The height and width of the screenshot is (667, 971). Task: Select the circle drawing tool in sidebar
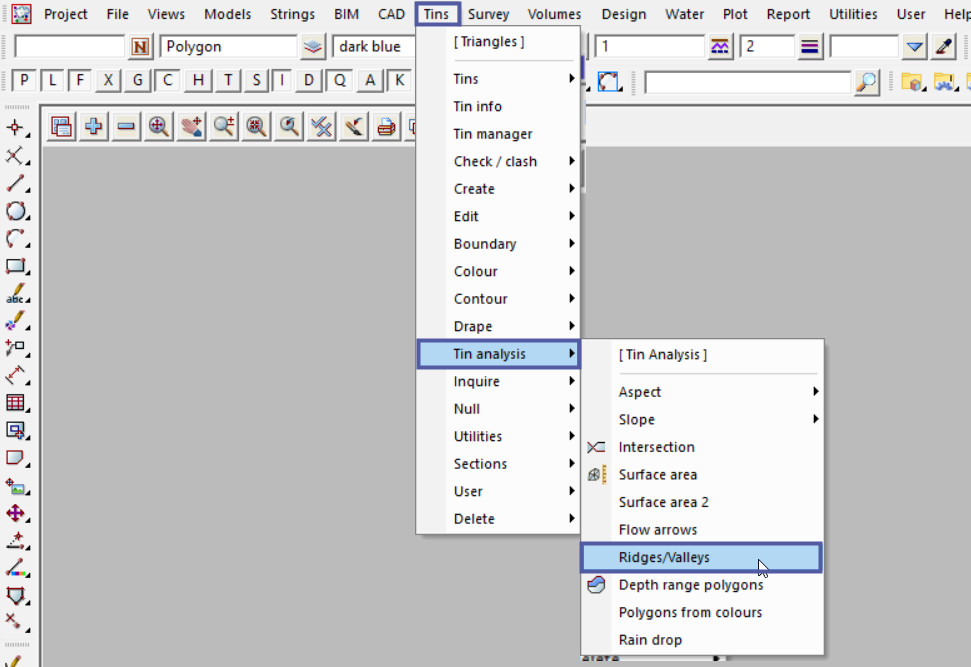tap(16, 211)
